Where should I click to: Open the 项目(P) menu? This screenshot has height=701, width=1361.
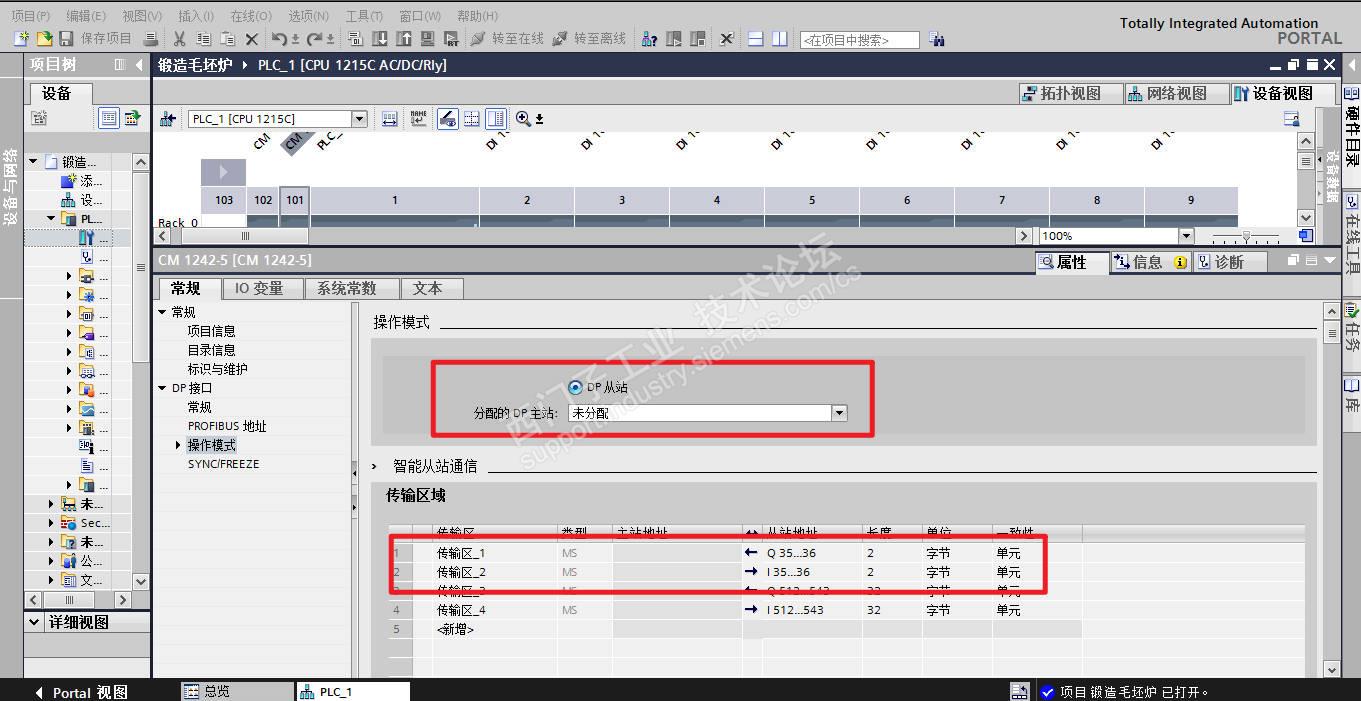pyautogui.click(x=30, y=16)
